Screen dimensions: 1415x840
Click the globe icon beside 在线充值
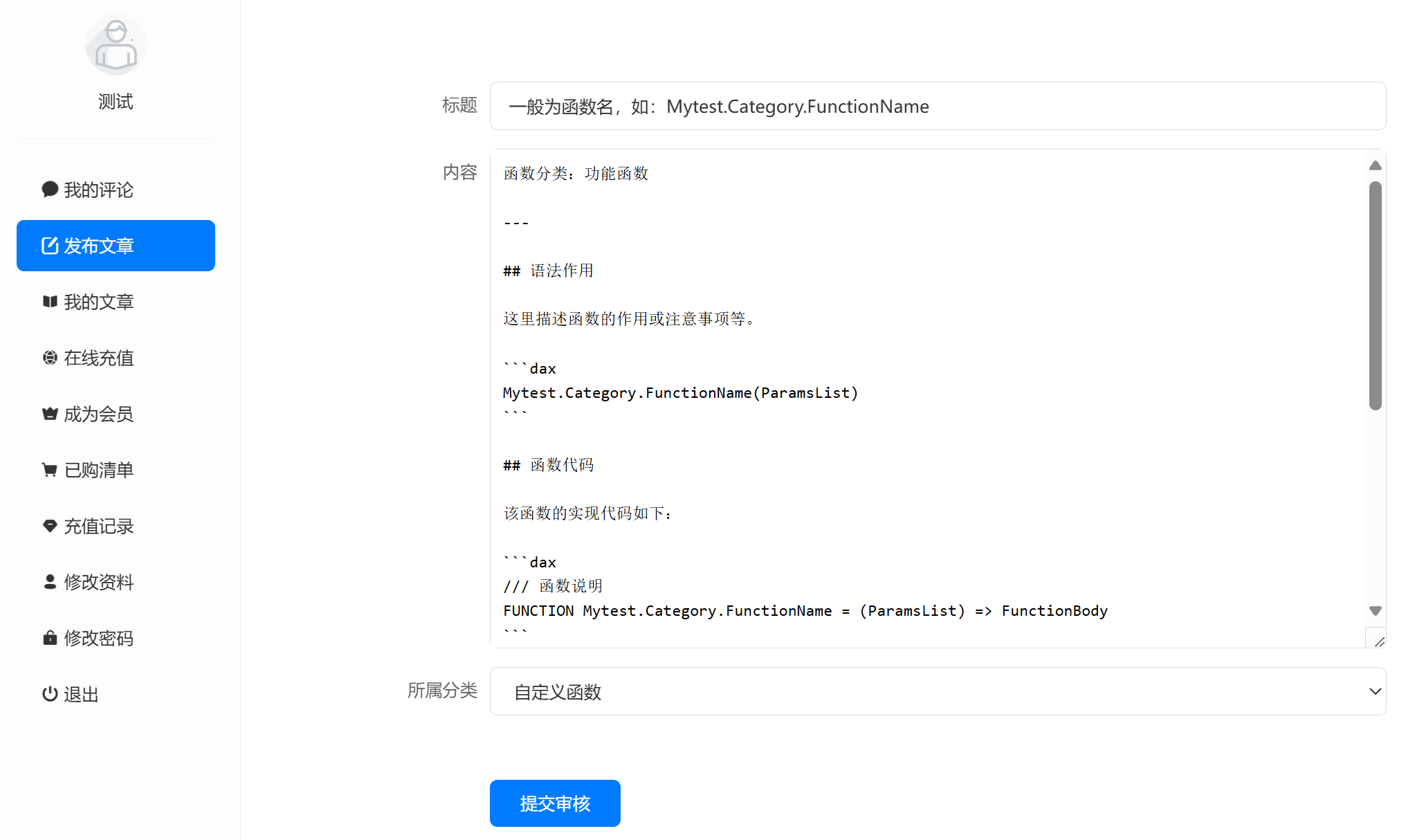(x=50, y=358)
